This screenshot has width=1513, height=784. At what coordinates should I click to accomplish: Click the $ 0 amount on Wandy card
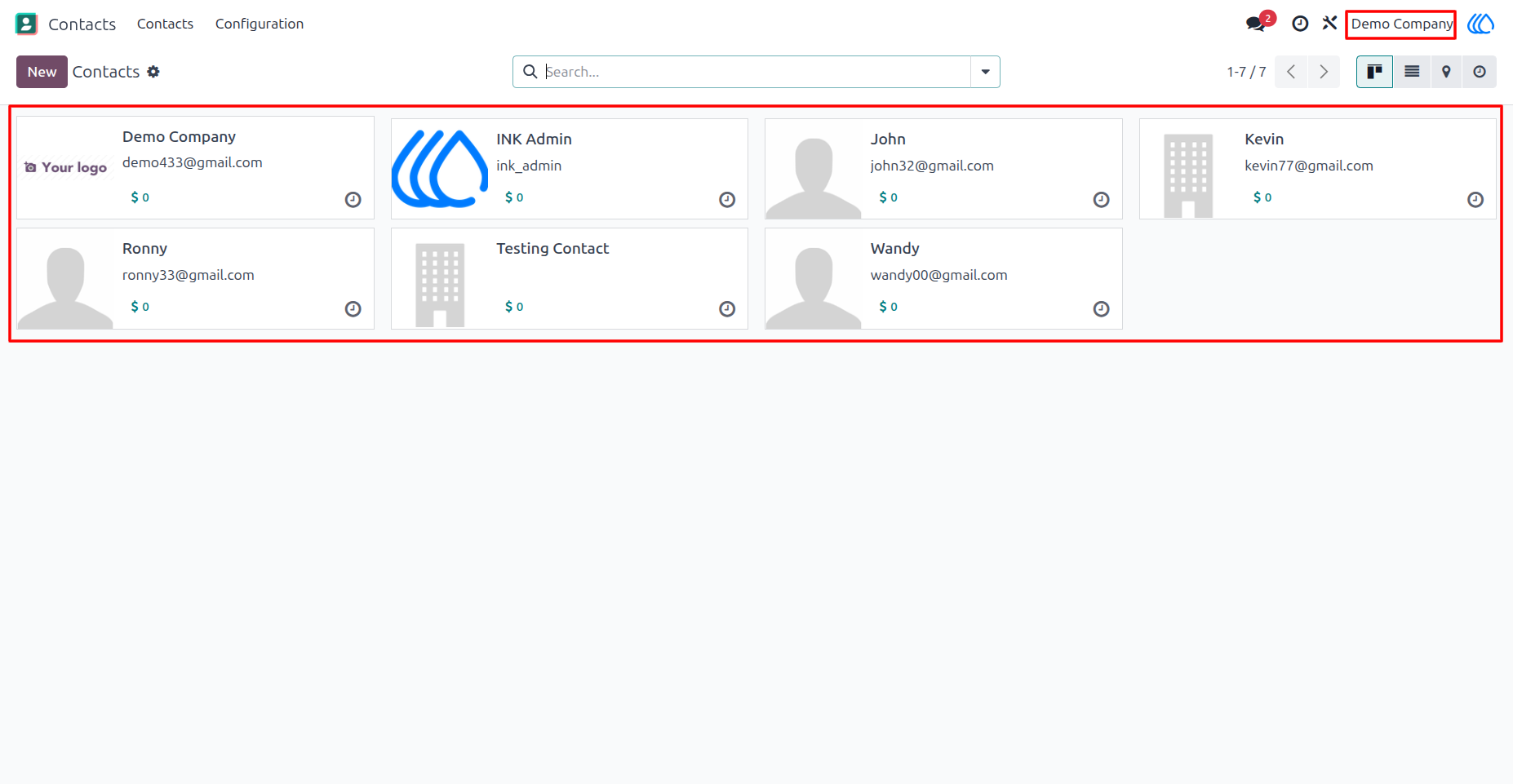coord(889,307)
